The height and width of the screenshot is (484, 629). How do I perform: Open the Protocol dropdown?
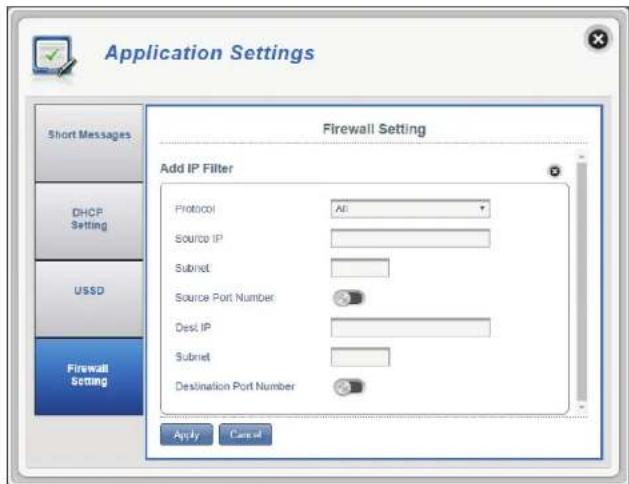[x=410, y=209]
